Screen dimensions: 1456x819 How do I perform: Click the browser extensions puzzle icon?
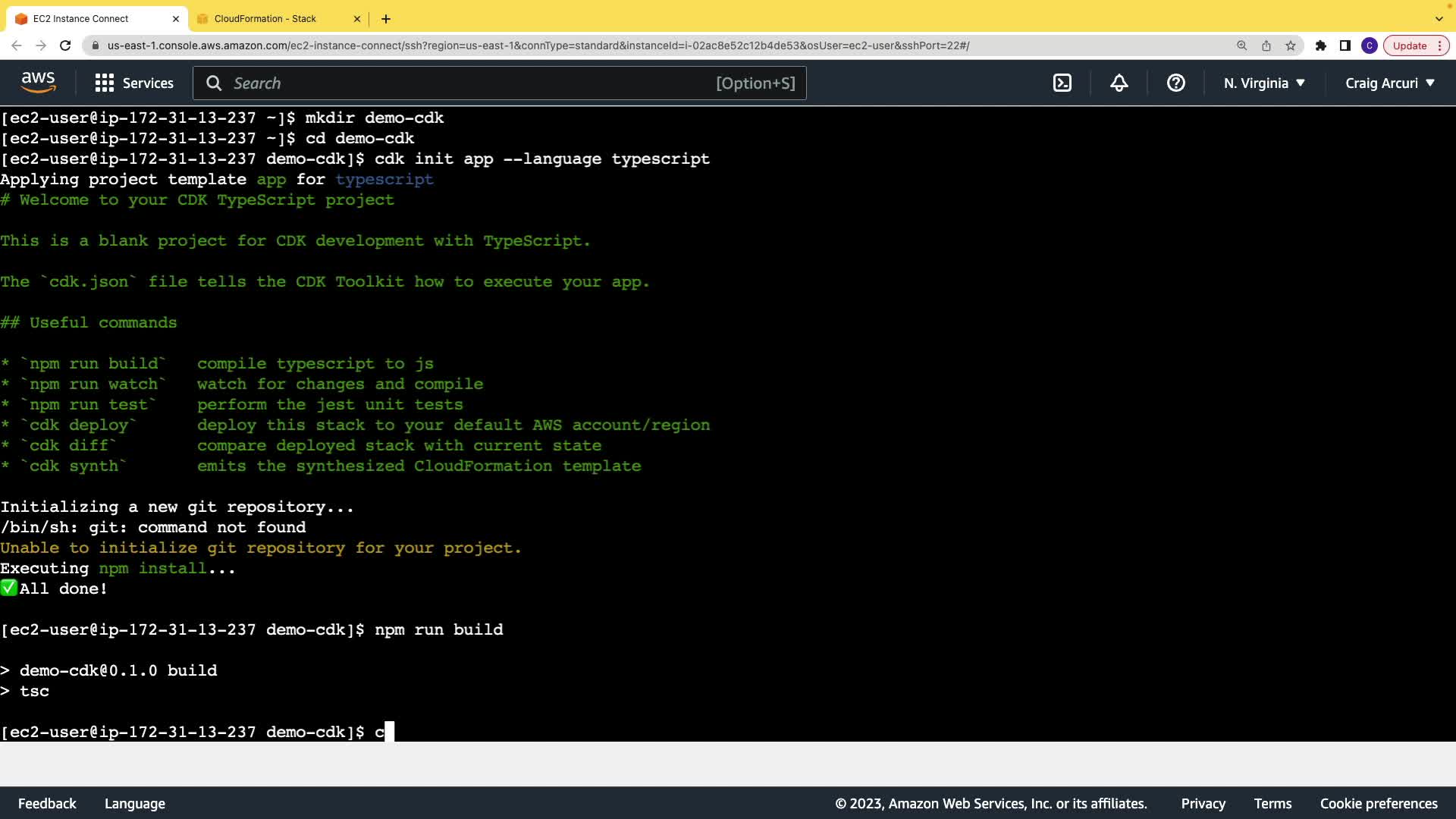click(x=1320, y=45)
